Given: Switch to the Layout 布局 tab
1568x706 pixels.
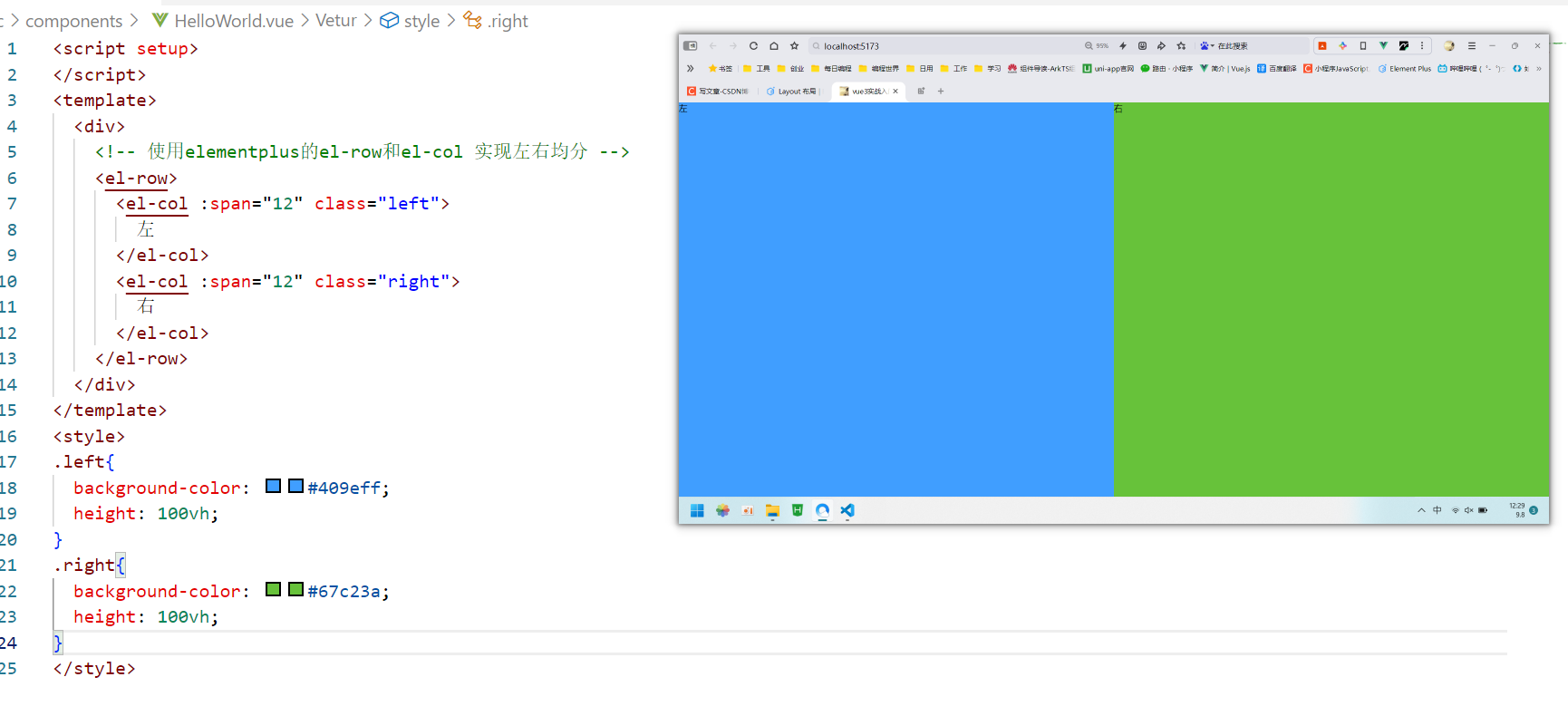Looking at the screenshot, I should (792, 91).
